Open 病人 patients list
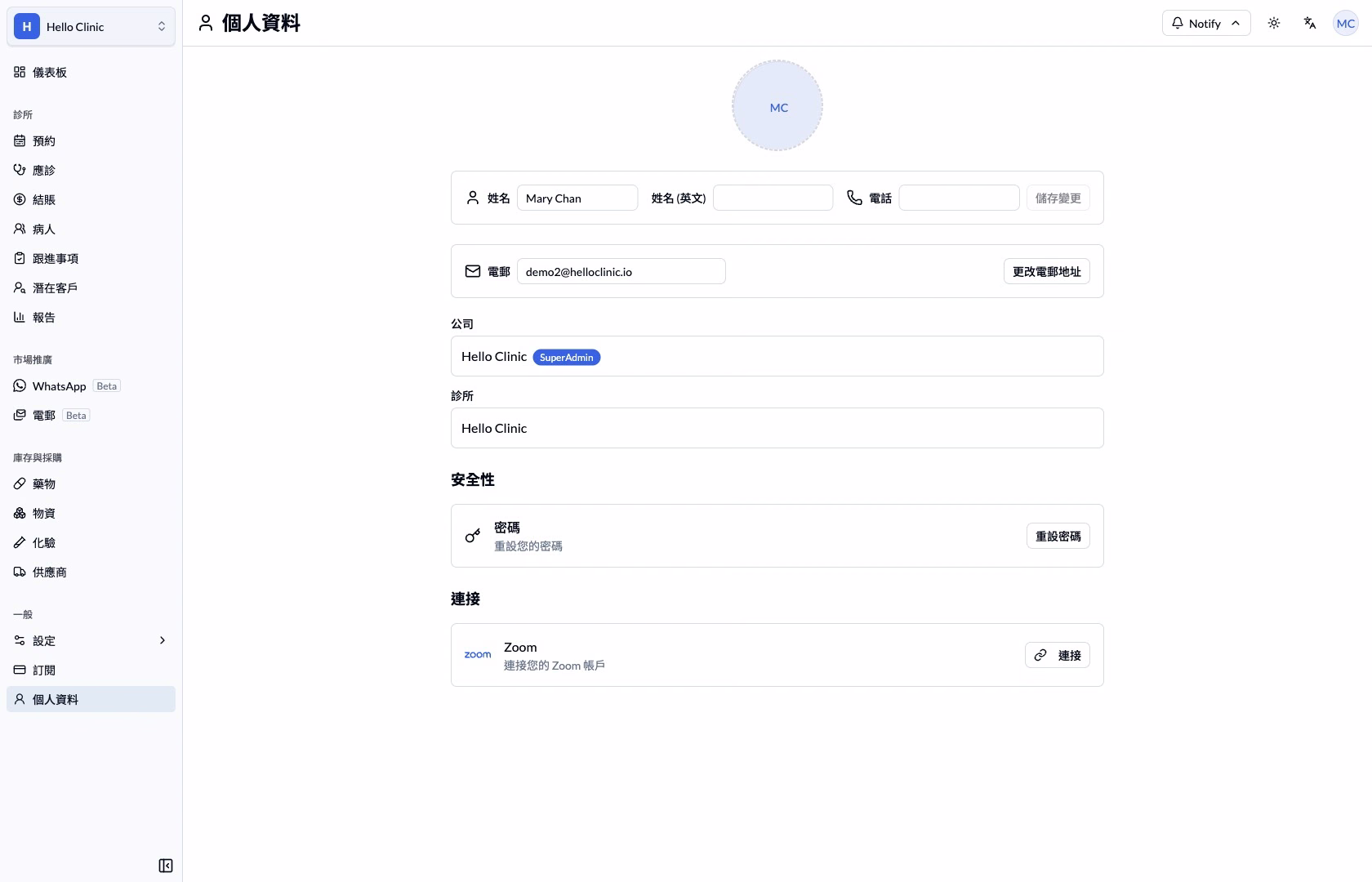The width and height of the screenshot is (1372, 882). [91, 229]
